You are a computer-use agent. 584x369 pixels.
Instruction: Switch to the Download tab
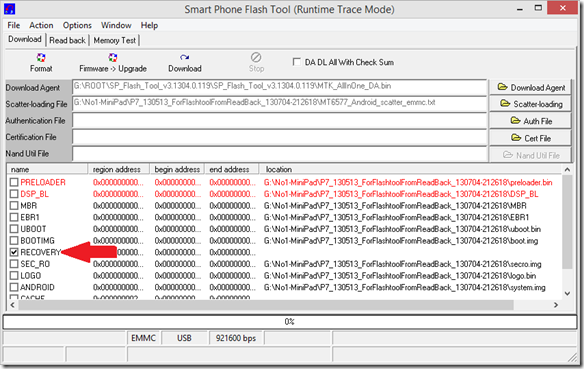tap(25, 39)
